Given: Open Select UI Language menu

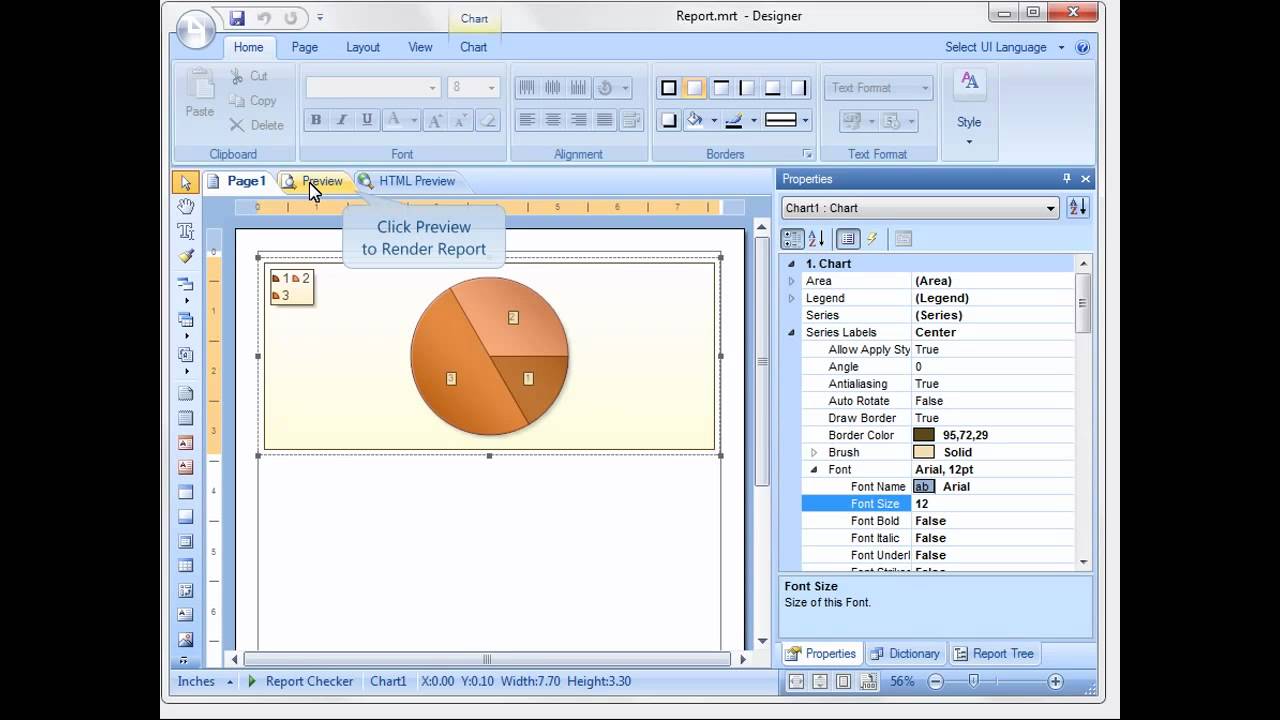Looking at the screenshot, I should point(1004,47).
